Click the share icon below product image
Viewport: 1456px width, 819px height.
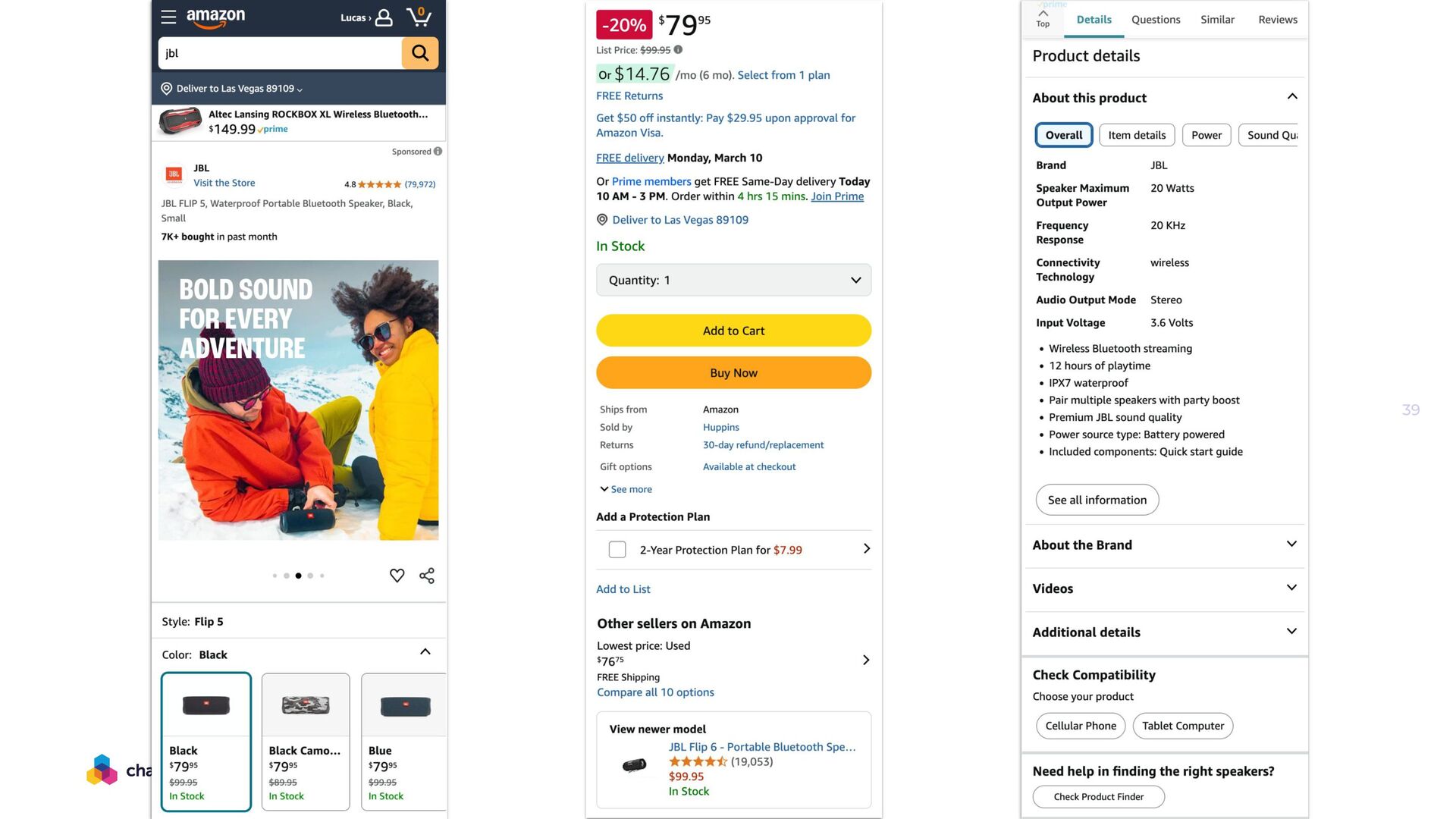click(427, 576)
